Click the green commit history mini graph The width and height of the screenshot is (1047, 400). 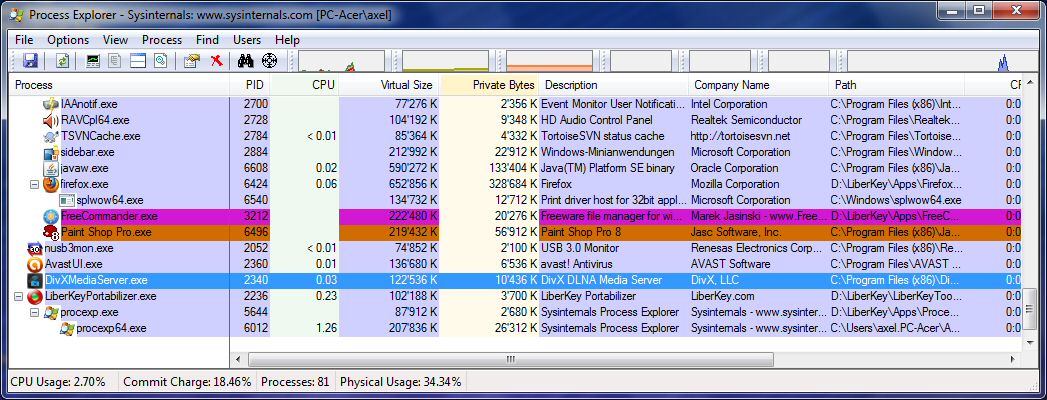point(445,61)
